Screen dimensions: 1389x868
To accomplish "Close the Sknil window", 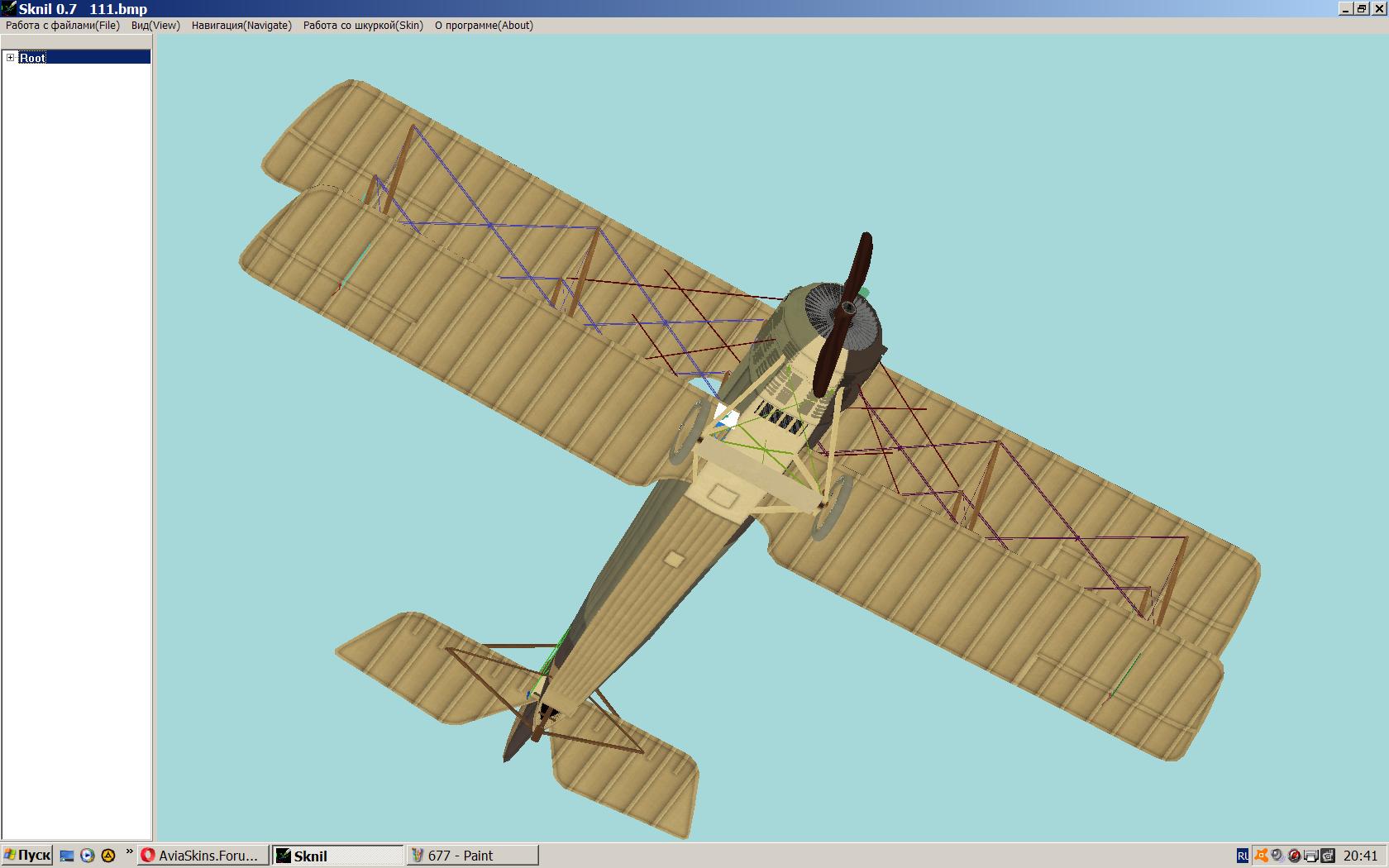I will point(1378,8).
